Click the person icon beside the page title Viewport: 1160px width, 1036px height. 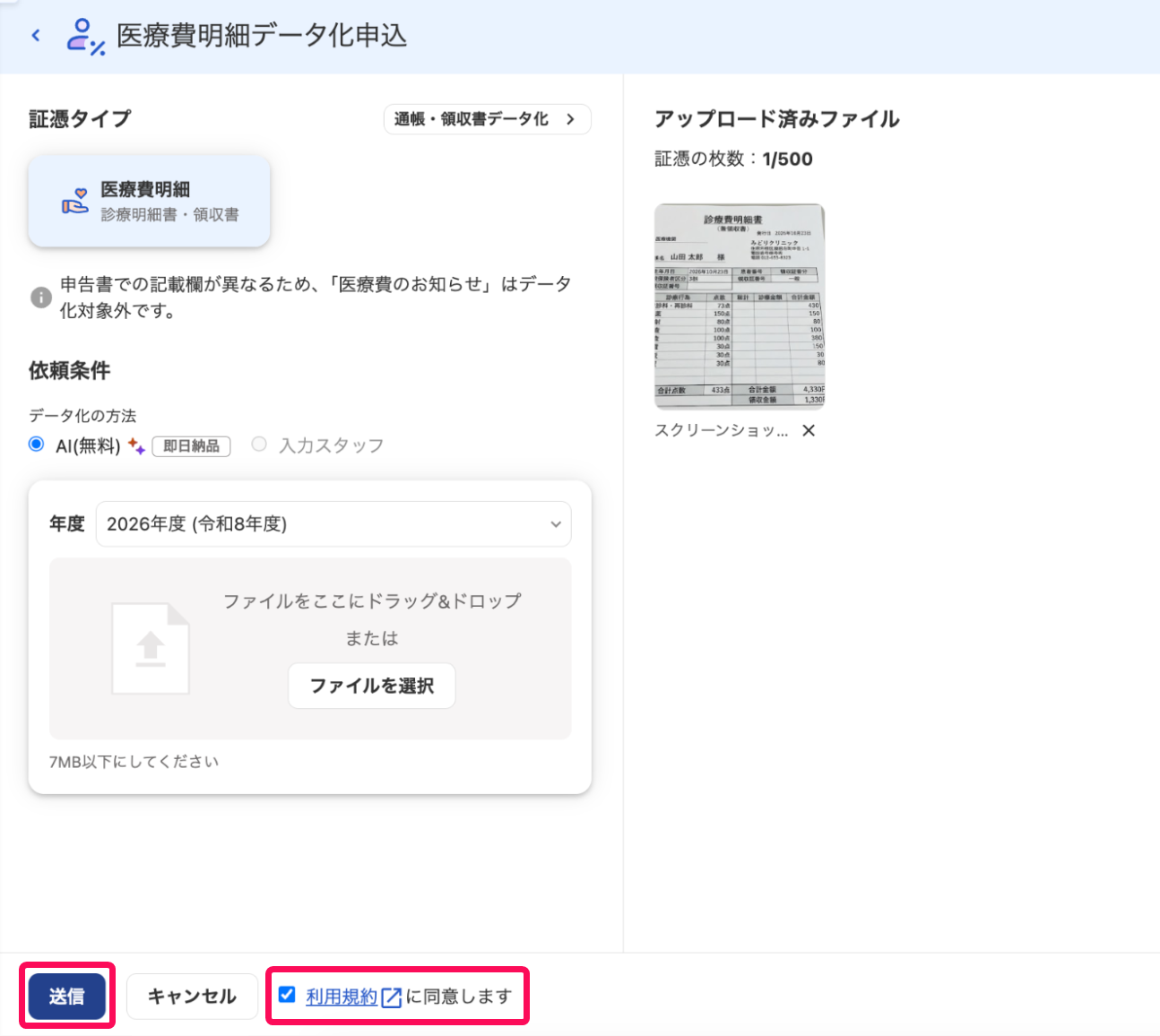(86, 37)
